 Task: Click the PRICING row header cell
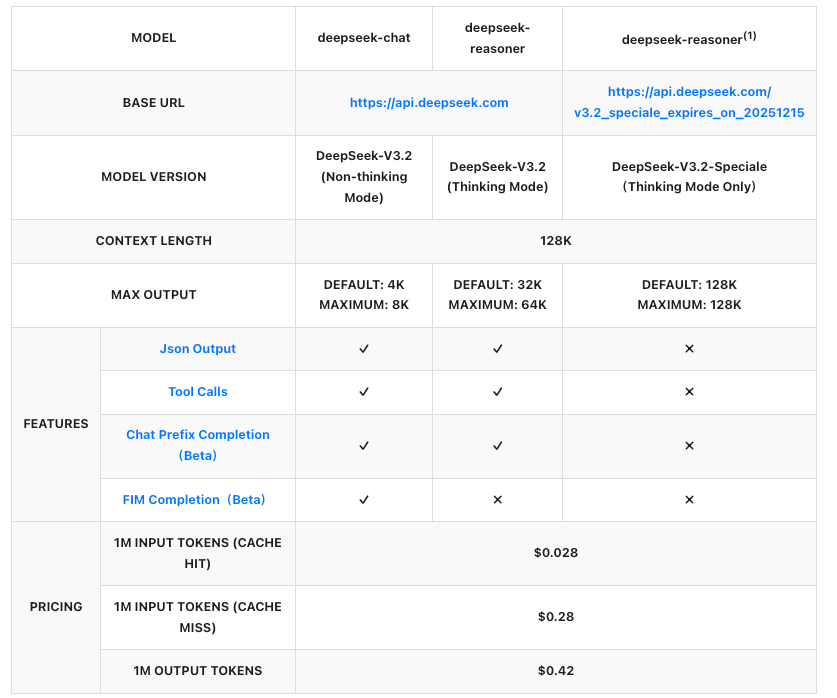point(56,607)
